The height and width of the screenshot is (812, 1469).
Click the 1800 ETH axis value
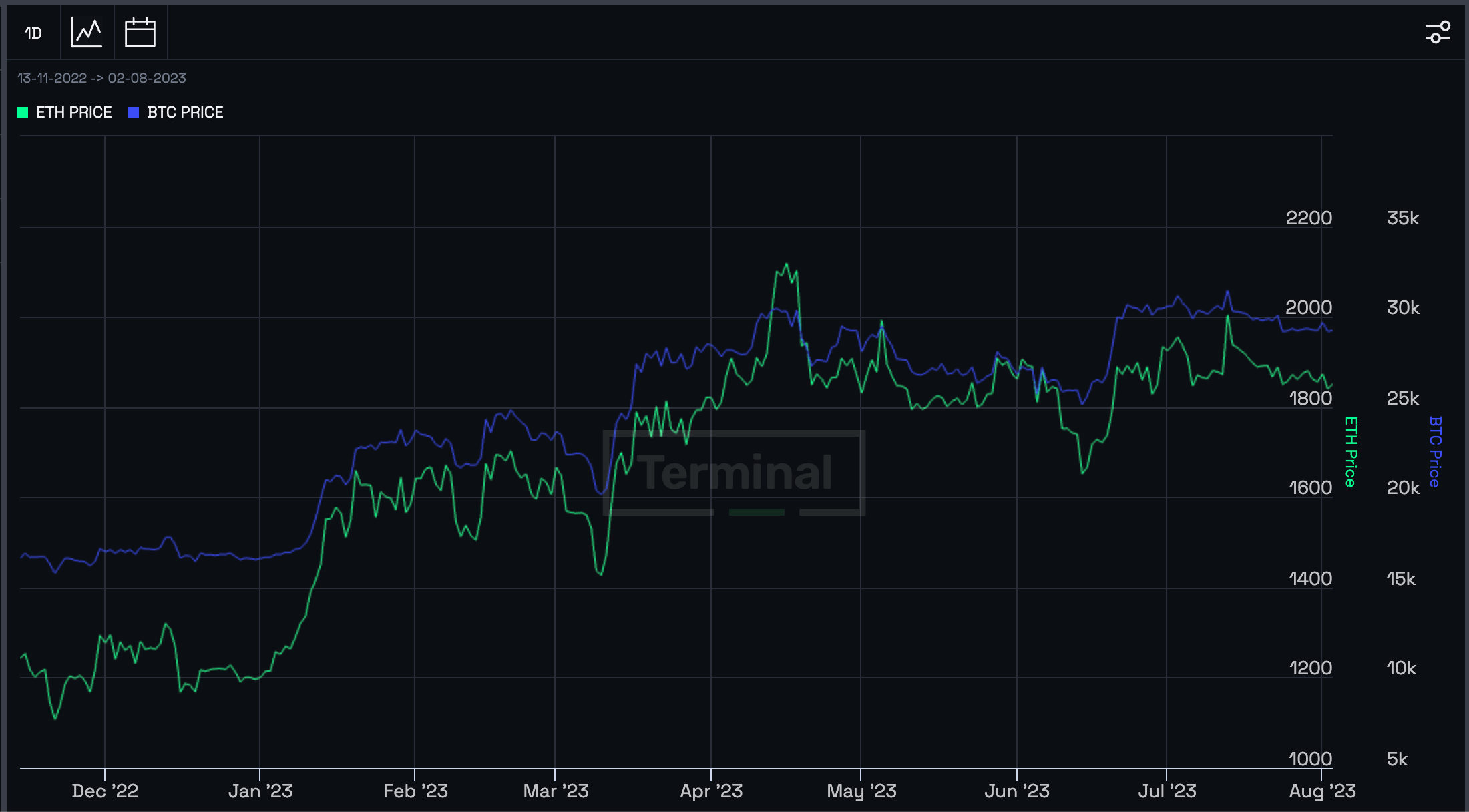1310,398
